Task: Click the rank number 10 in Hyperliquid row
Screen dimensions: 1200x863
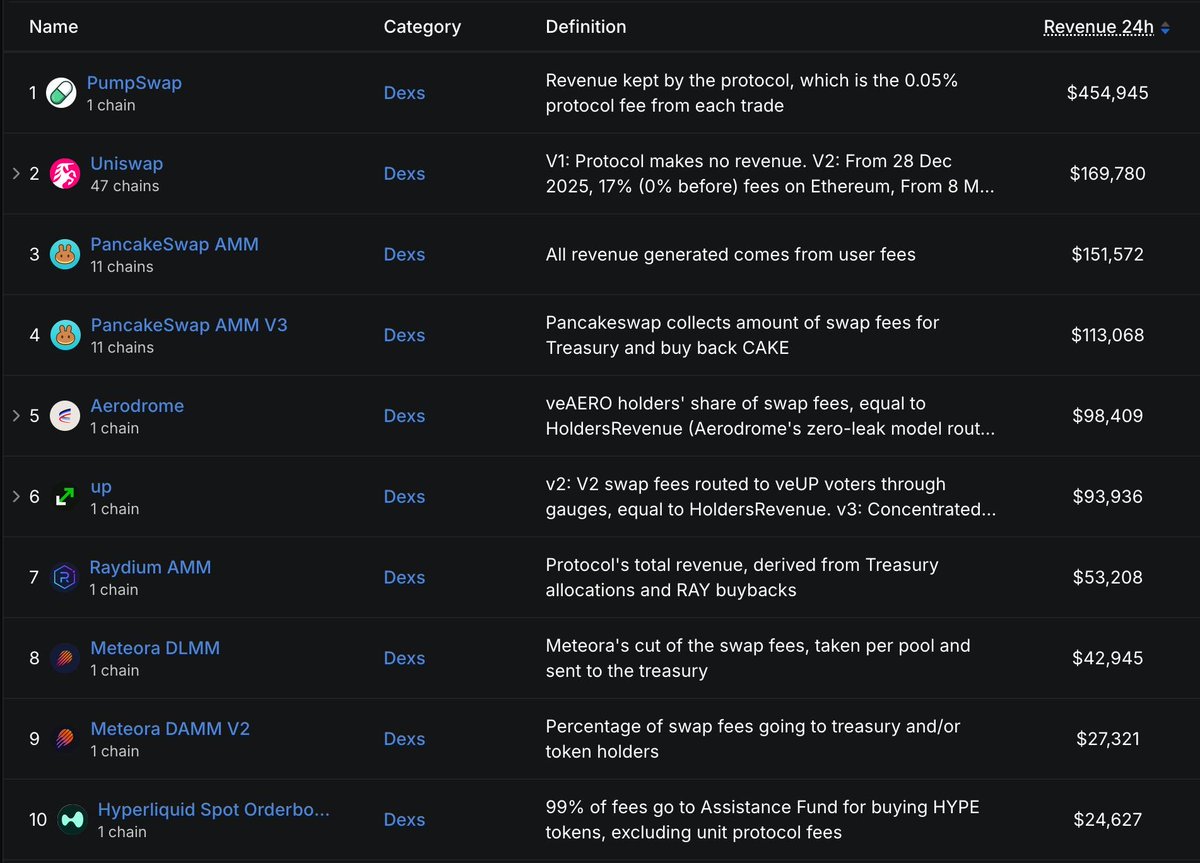Action: tap(38, 820)
